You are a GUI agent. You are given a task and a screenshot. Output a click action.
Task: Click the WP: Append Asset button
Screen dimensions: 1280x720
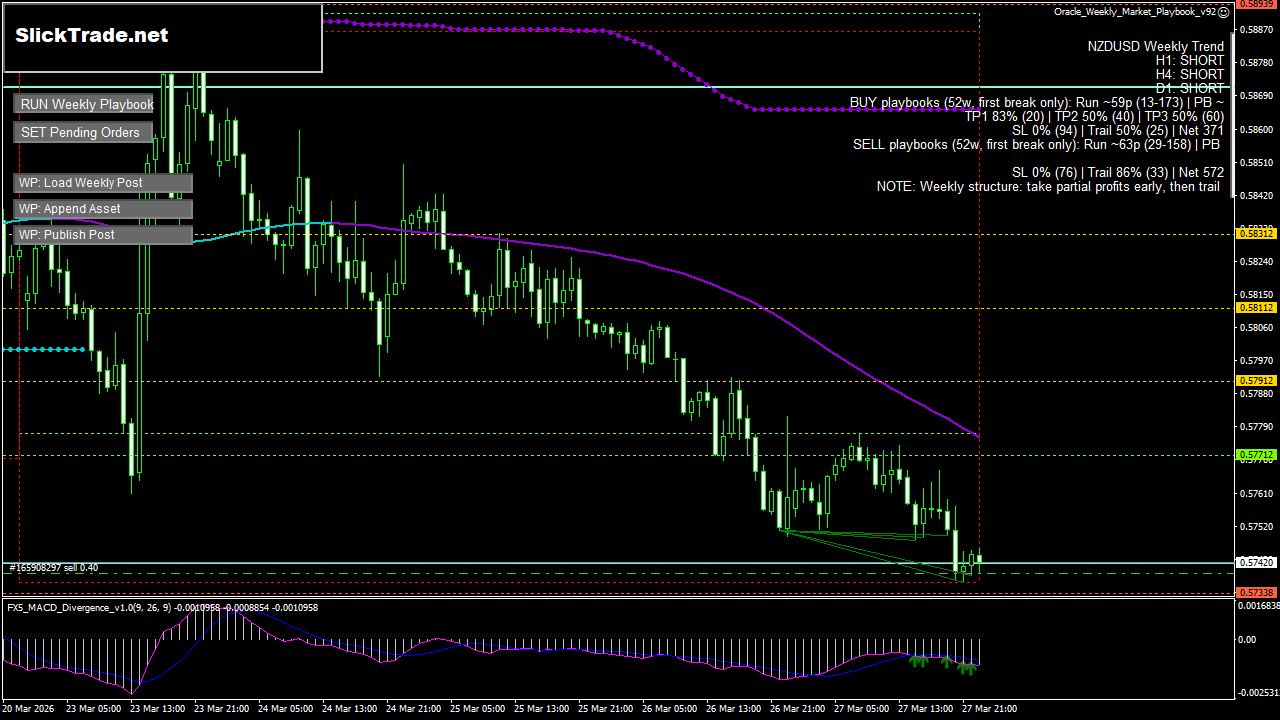(103, 209)
